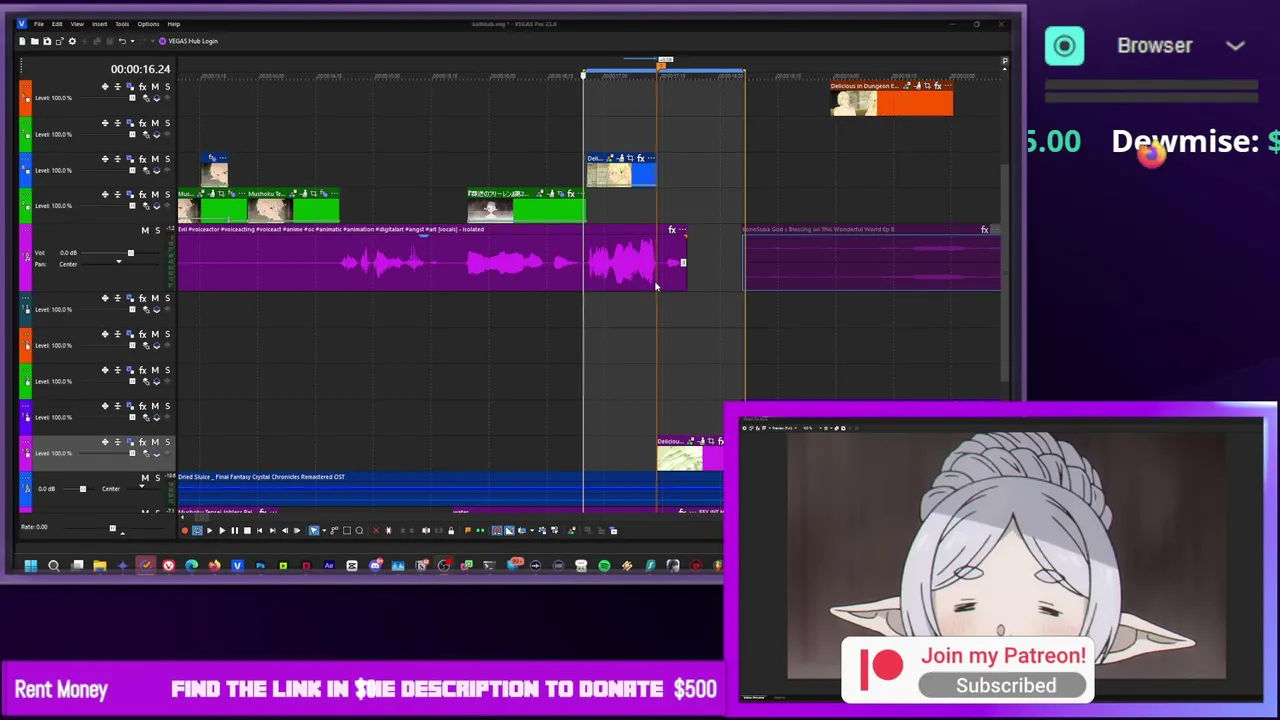Image resolution: width=1280 pixels, height=720 pixels.
Task: Open the Undo history dropdown arrow
Action: [131, 41]
